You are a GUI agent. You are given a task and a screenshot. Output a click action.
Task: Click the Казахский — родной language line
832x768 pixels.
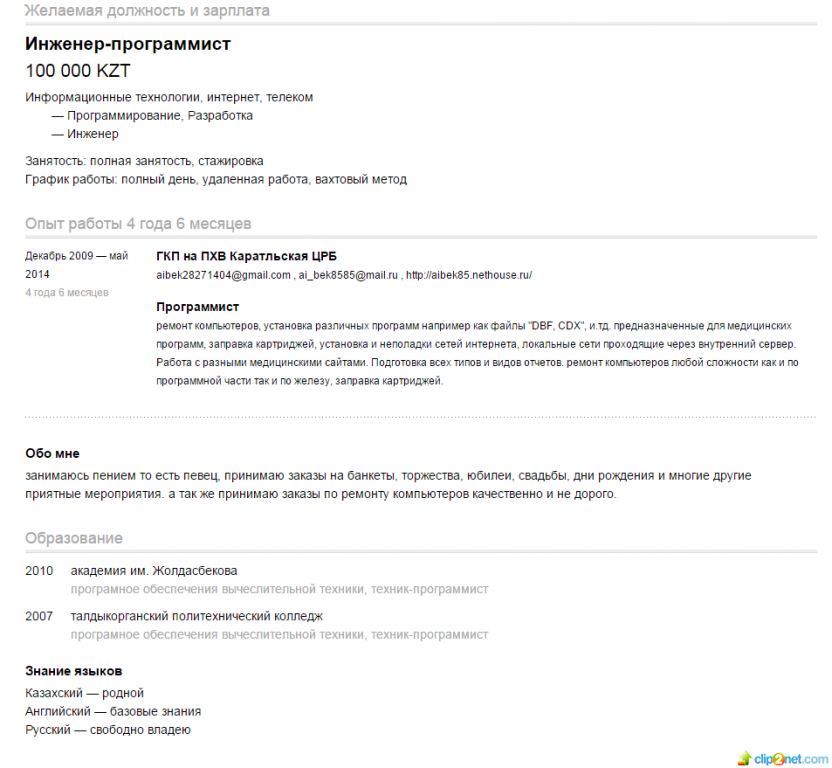pyautogui.click(x=84, y=693)
